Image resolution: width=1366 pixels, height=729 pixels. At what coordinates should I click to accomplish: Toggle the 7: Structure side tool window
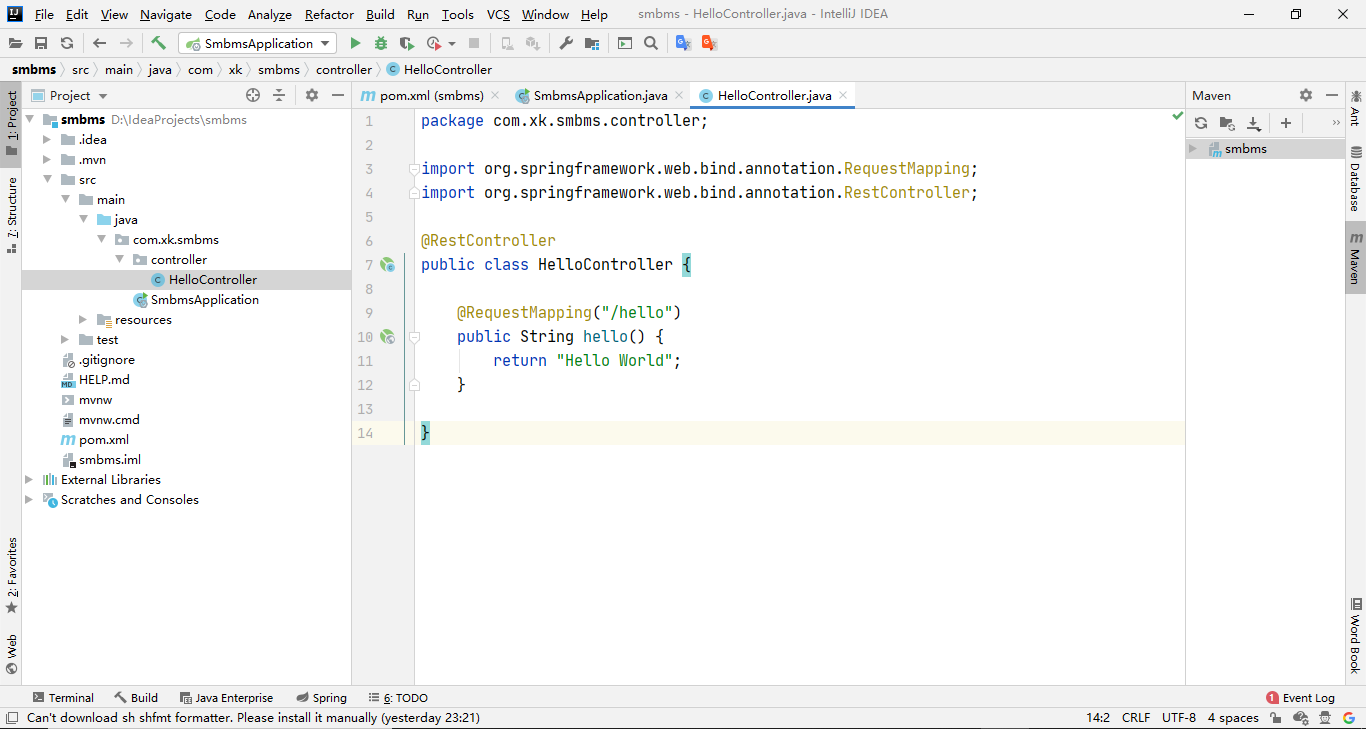11,214
